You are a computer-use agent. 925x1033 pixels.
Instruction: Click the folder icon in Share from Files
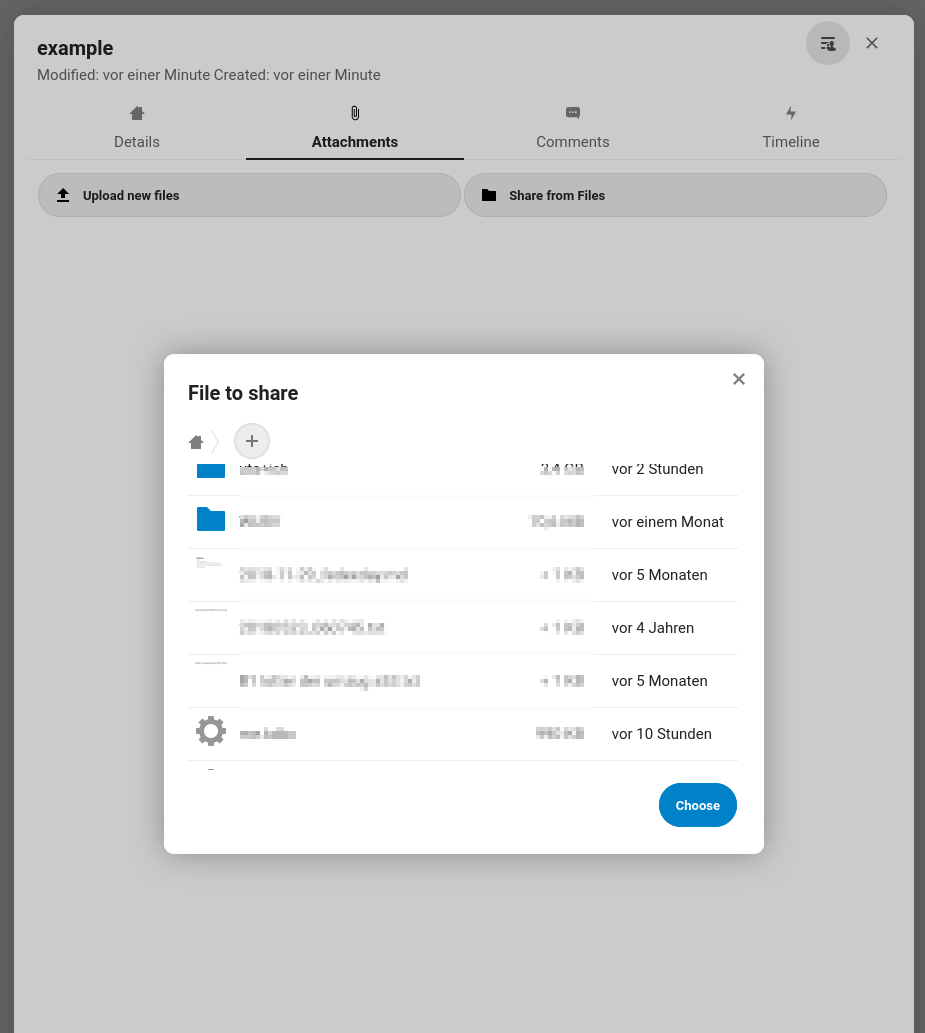point(489,195)
